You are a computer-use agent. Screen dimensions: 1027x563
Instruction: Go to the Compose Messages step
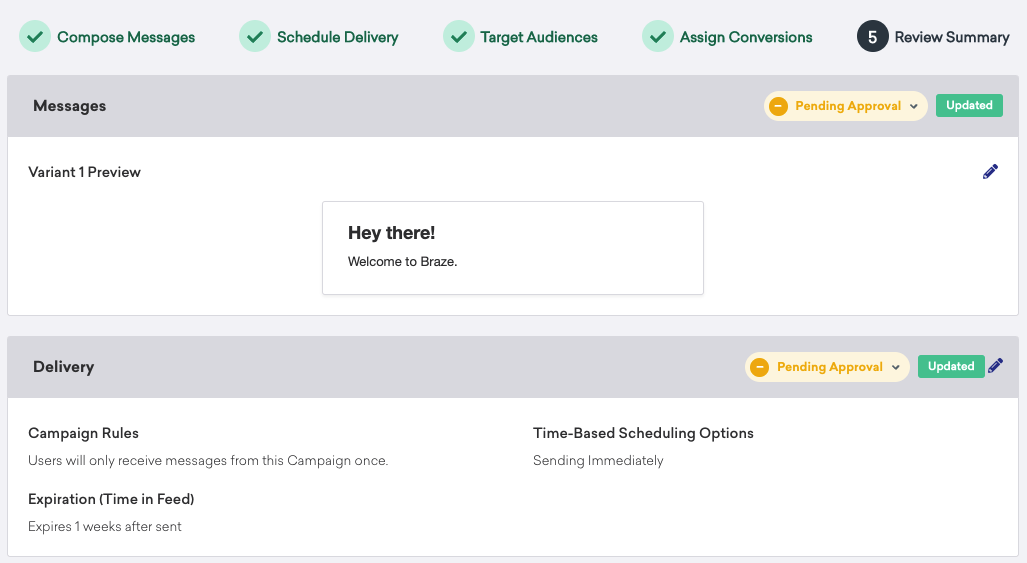126,37
